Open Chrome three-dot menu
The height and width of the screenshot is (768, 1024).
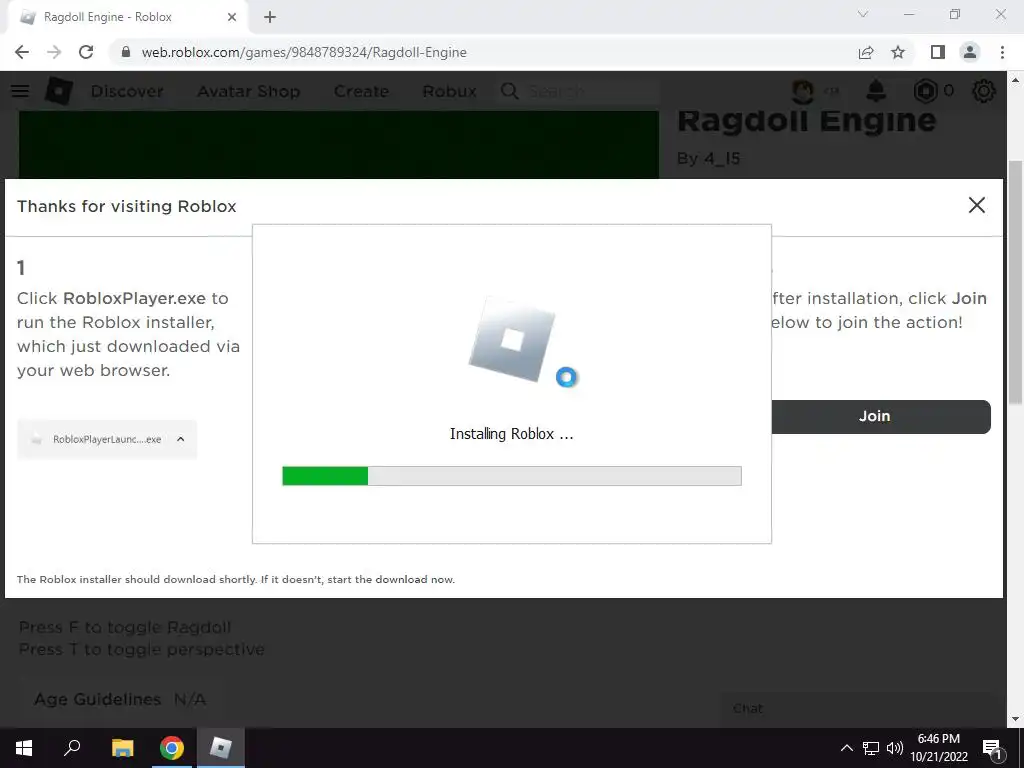click(1002, 52)
